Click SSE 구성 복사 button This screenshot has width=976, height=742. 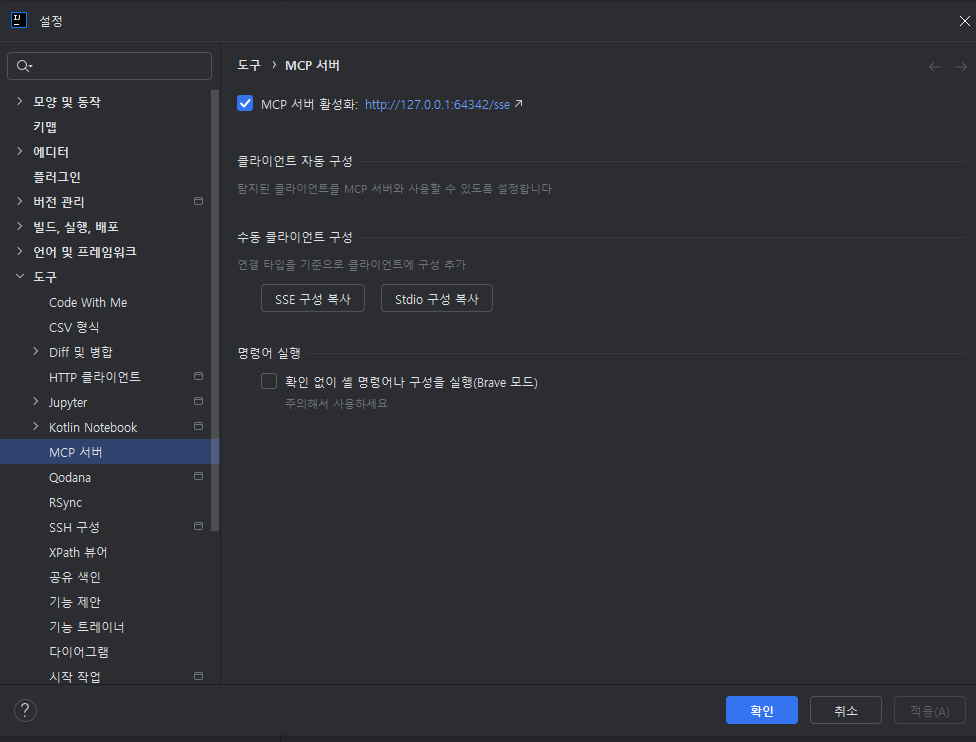[312, 298]
